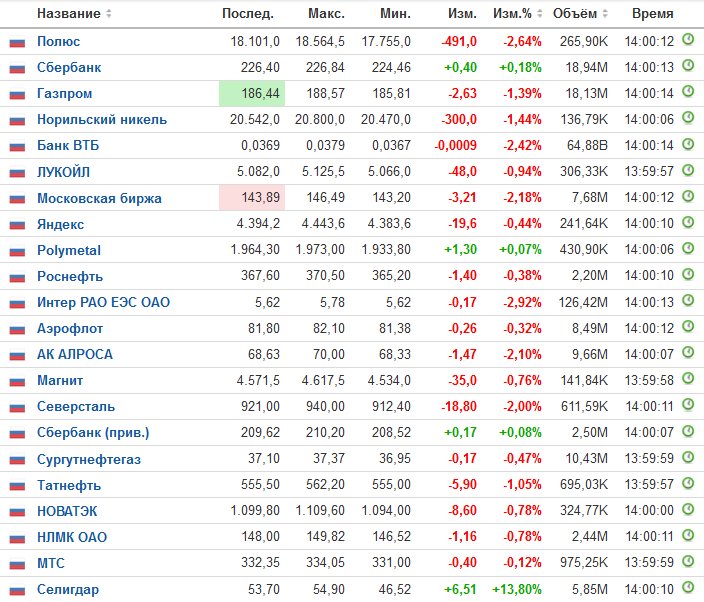Click the clock icon in the Полюс row
This screenshot has height=602, width=704.
688,40
